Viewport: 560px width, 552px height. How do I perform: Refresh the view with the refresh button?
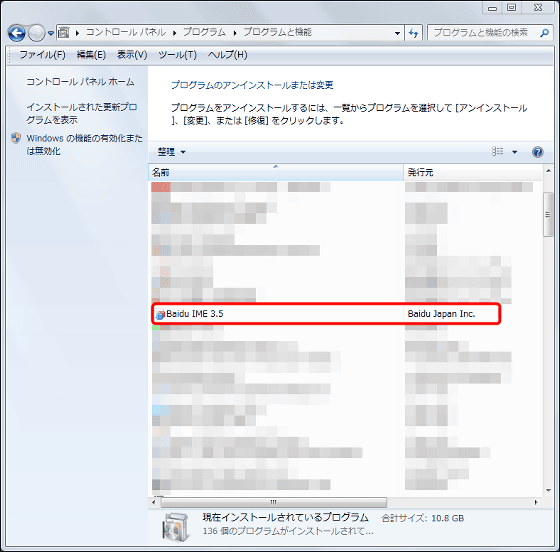[x=414, y=33]
